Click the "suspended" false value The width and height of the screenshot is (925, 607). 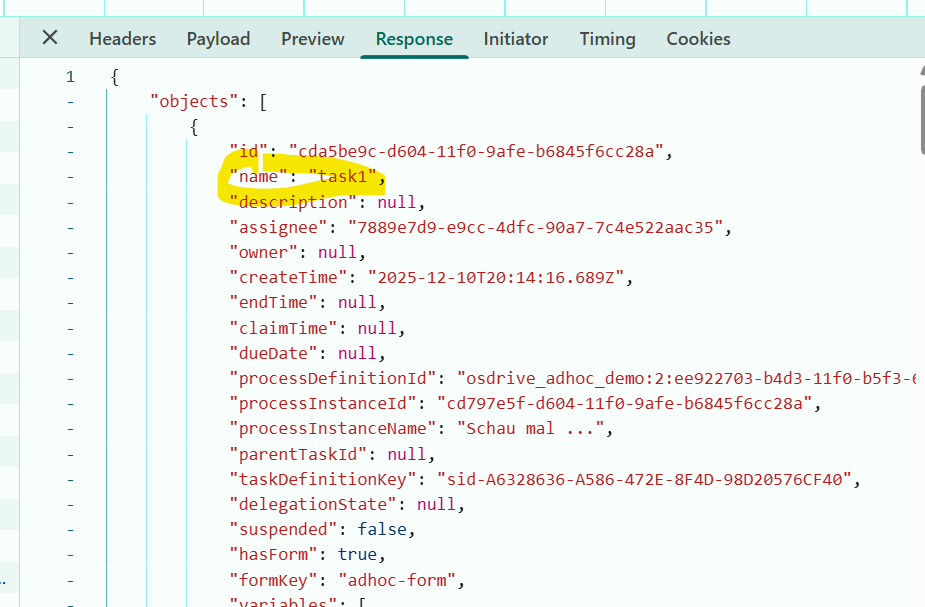click(382, 530)
